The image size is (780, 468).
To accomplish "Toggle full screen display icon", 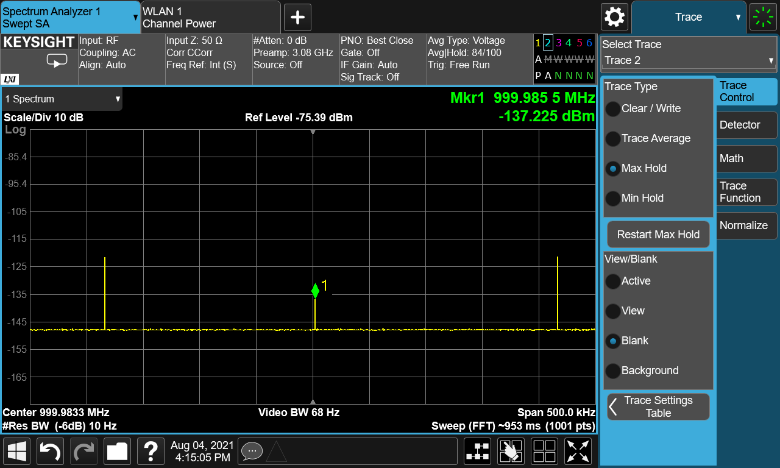I will (x=576, y=451).
